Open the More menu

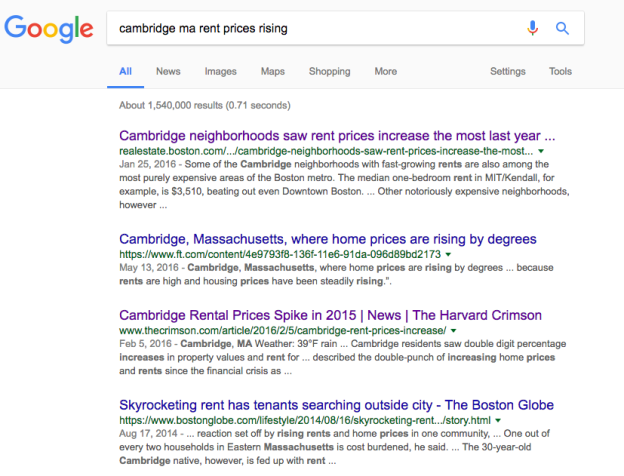point(386,71)
